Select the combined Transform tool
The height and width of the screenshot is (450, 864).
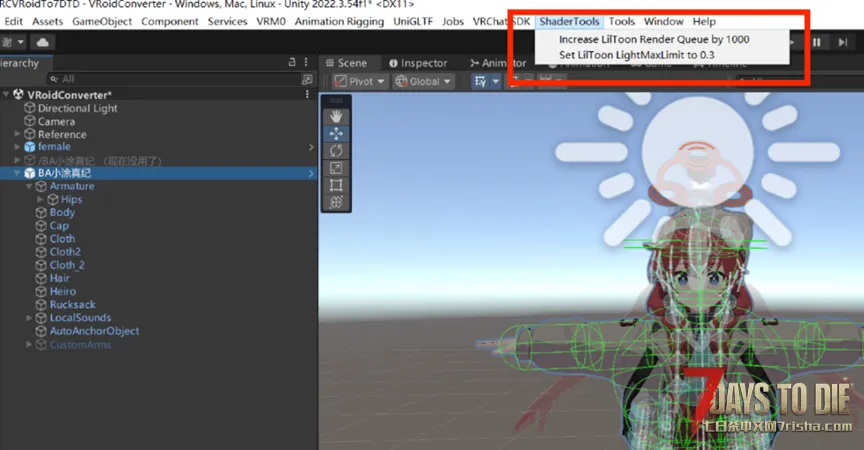(x=336, y=201)
